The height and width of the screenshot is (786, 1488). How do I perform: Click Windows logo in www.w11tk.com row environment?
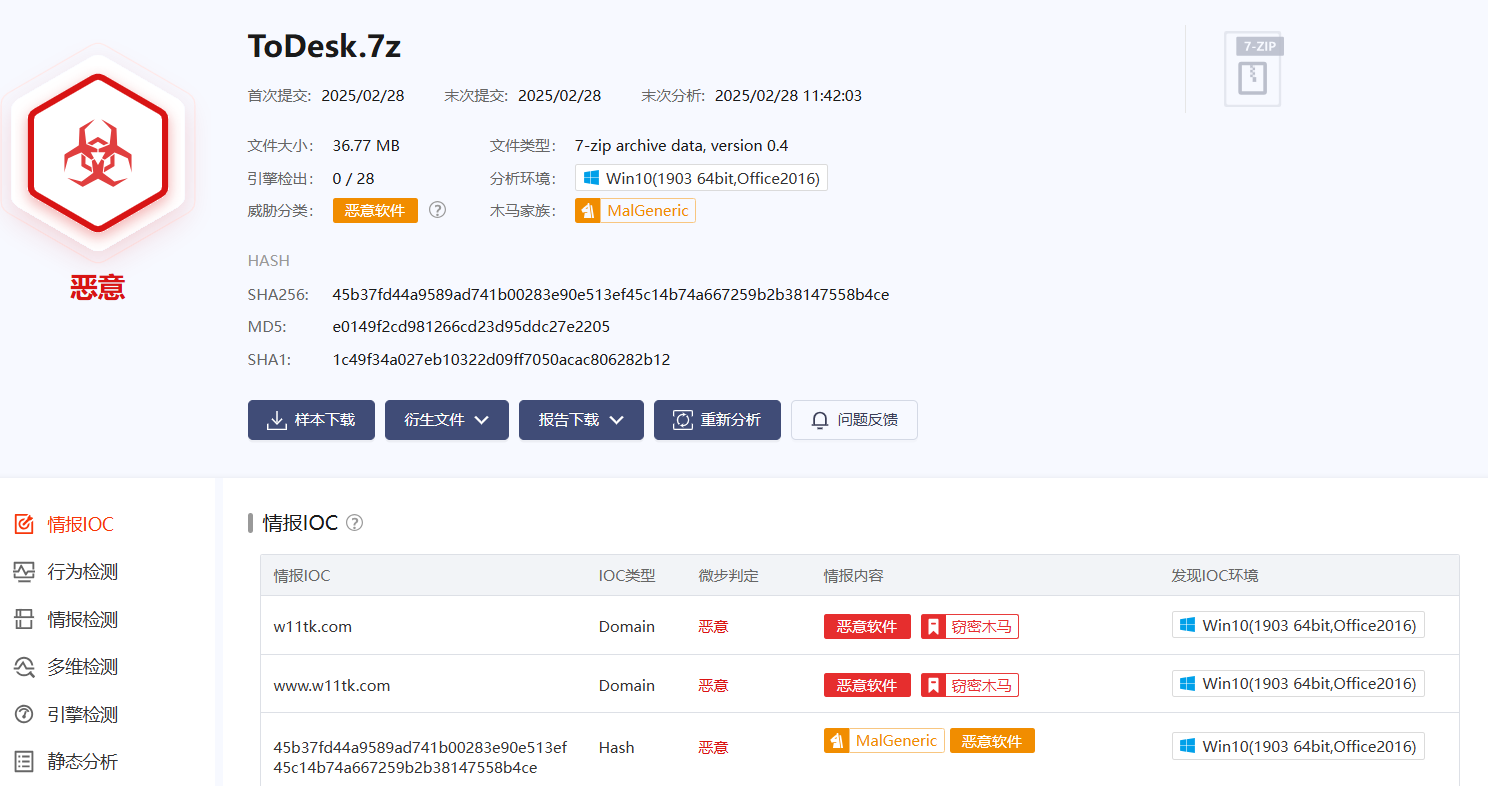(x=1188, y=684)
